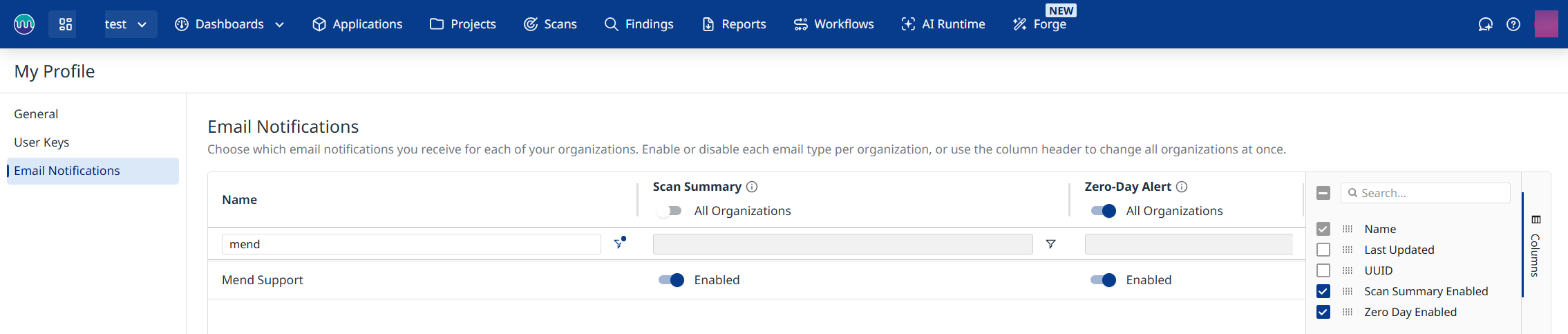Image resolution: width=1568 pixels, height=334 pixels.
Task: Click the Mend logo icon
Action: tap(24, 24)
